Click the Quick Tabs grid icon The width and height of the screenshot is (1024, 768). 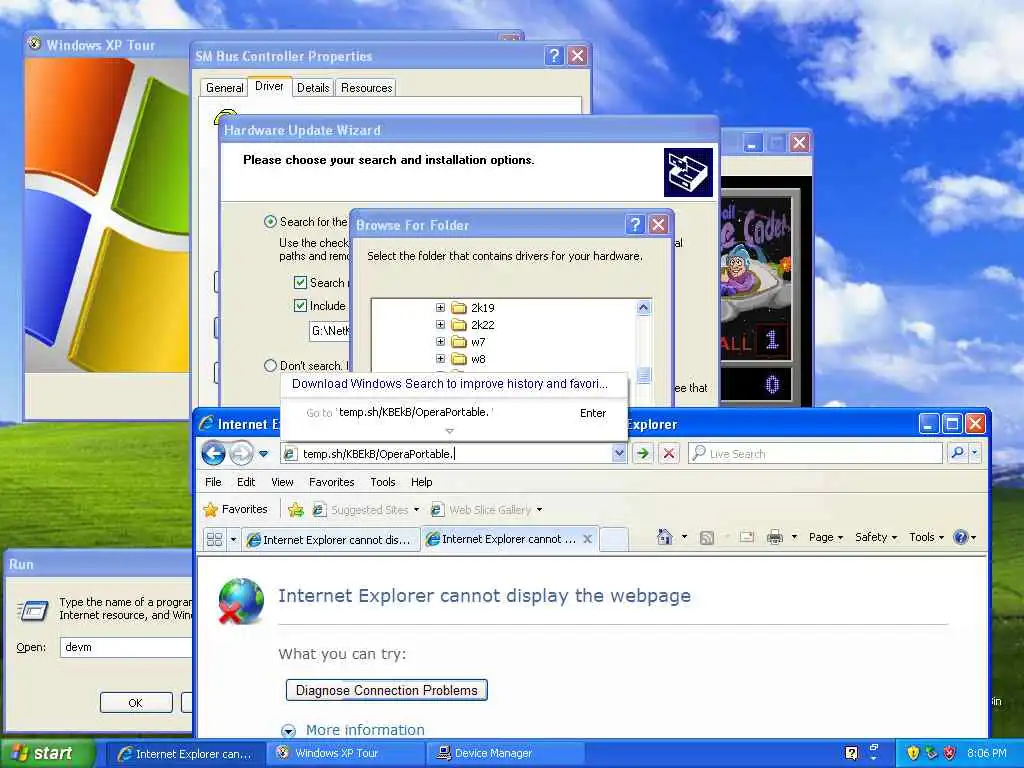214,539
